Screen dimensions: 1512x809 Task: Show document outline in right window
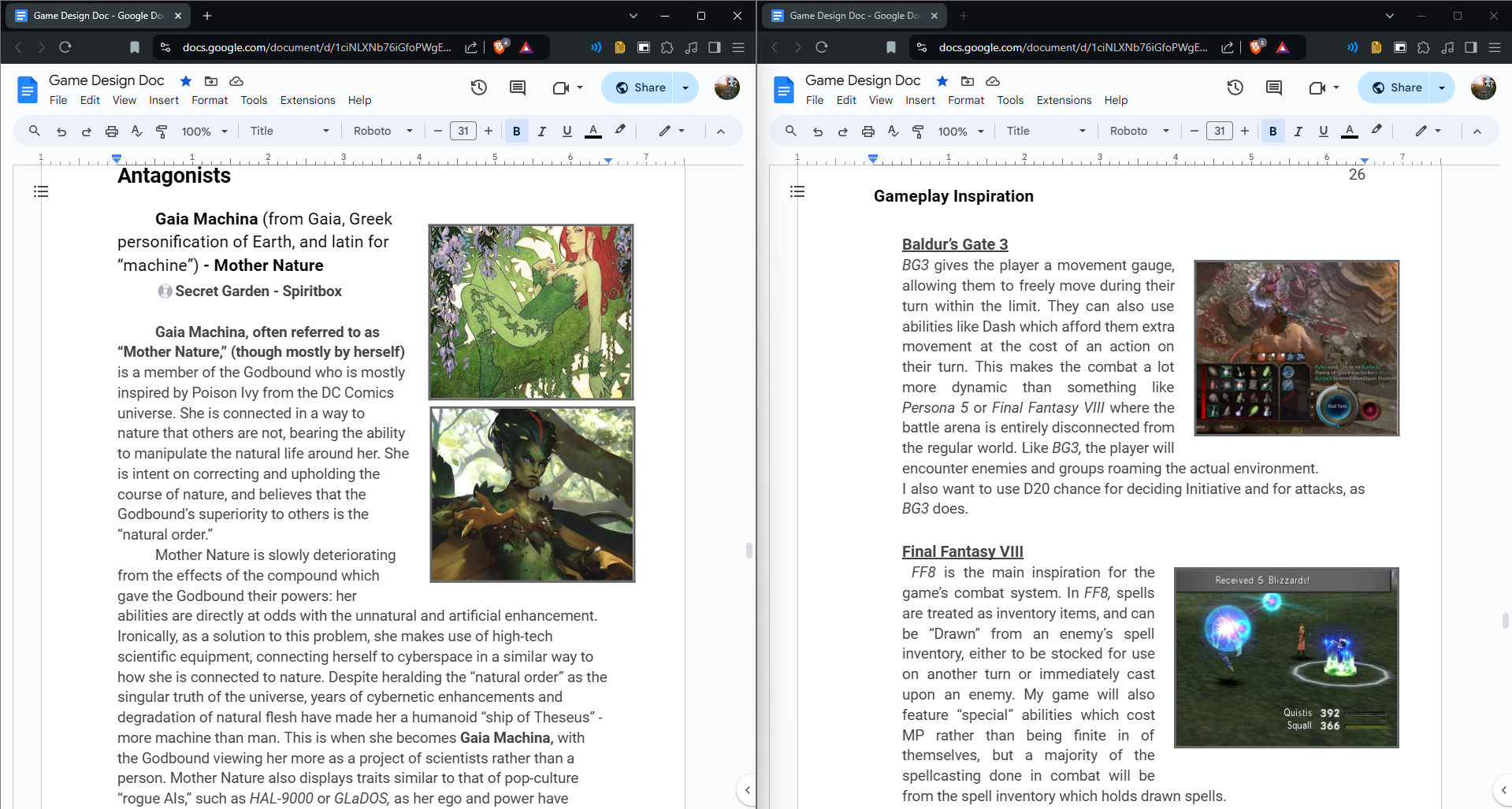[x=797, y=191]
